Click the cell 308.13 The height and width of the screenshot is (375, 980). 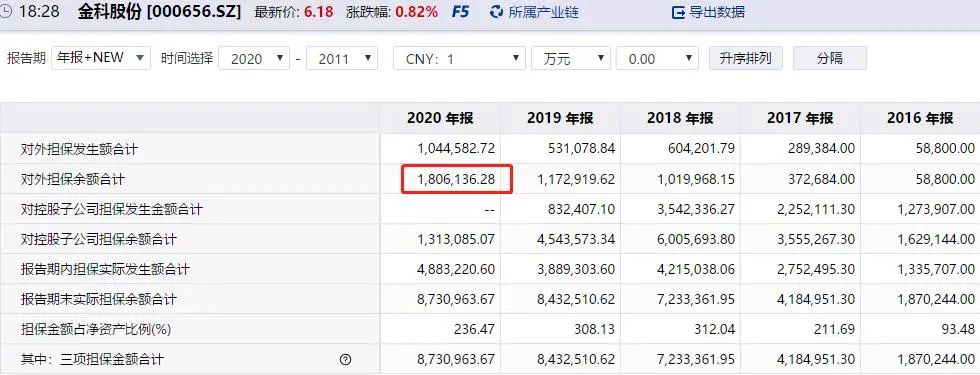(594, 329)
